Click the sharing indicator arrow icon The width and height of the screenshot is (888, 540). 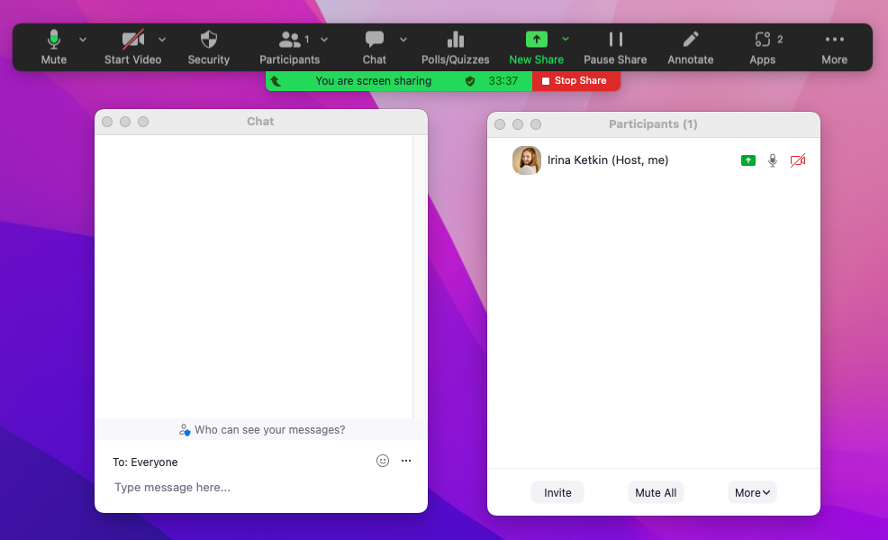(x=276, y=81)
